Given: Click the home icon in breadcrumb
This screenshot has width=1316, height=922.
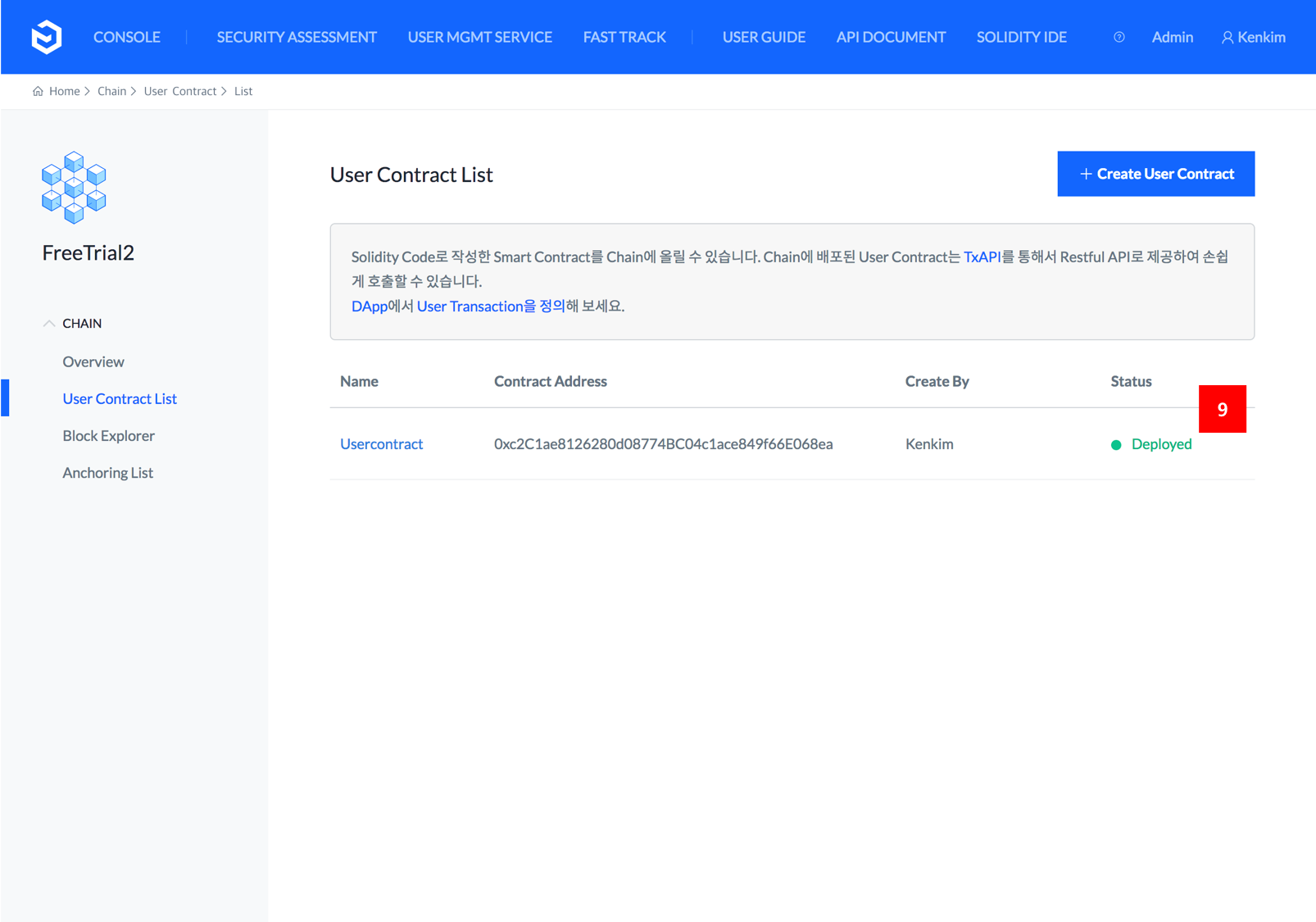Looking at the screenshot, I should click(x=38, y=91).
